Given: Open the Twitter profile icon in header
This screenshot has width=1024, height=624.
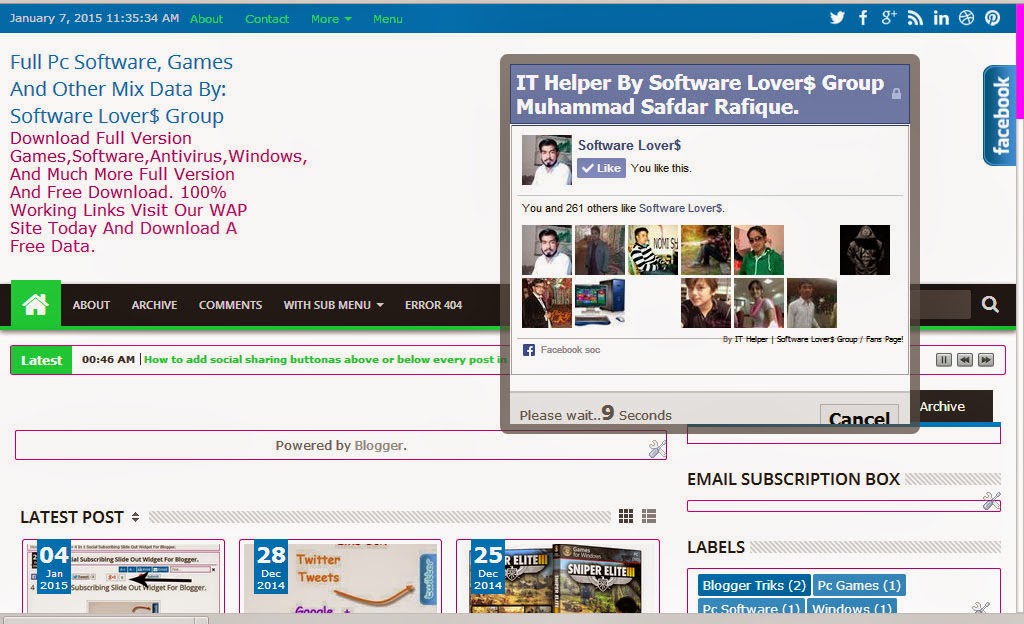Looking at the screenshot, I should tap(837, 18).
